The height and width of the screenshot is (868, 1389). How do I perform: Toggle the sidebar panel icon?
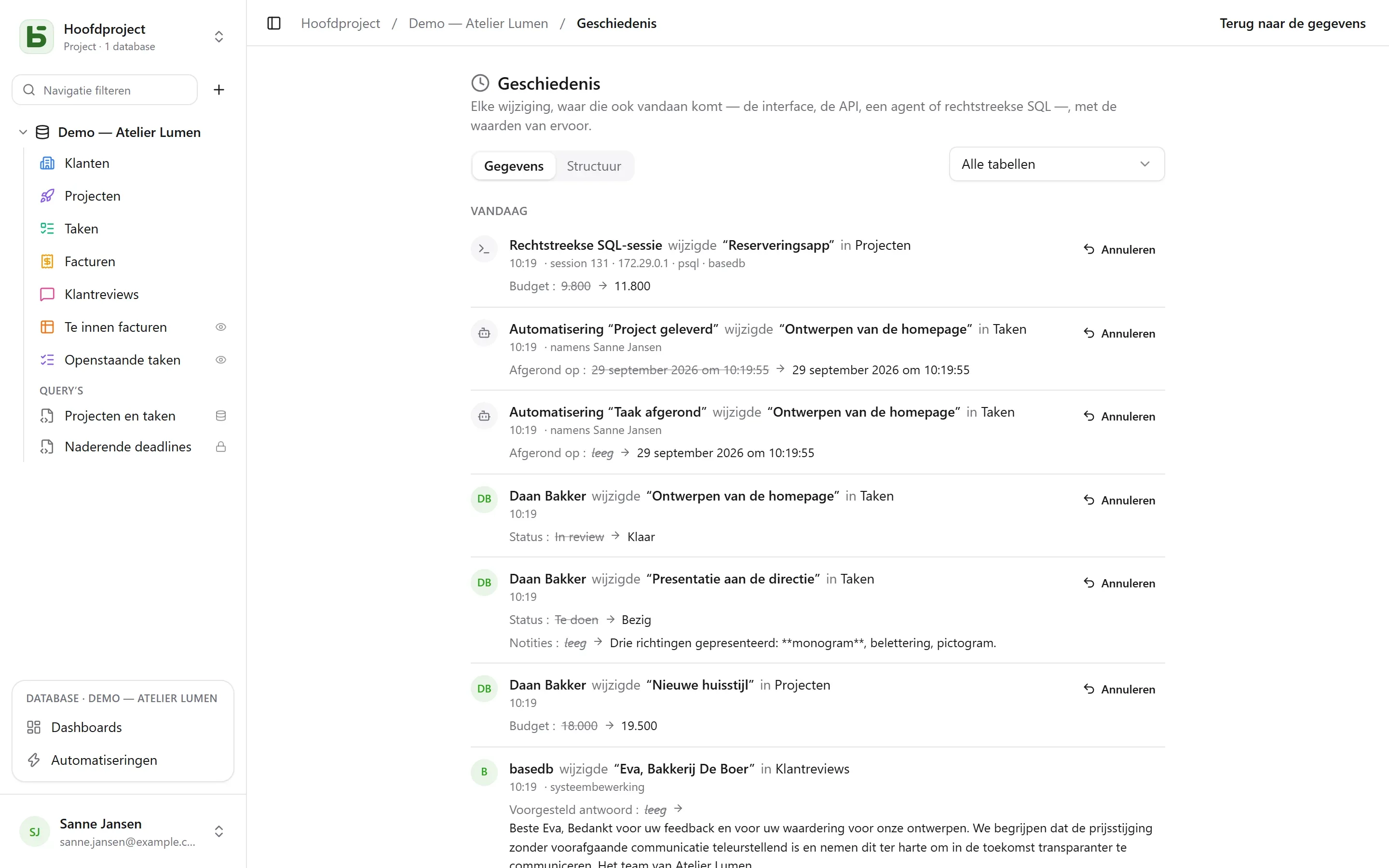(x=274, y=23)
